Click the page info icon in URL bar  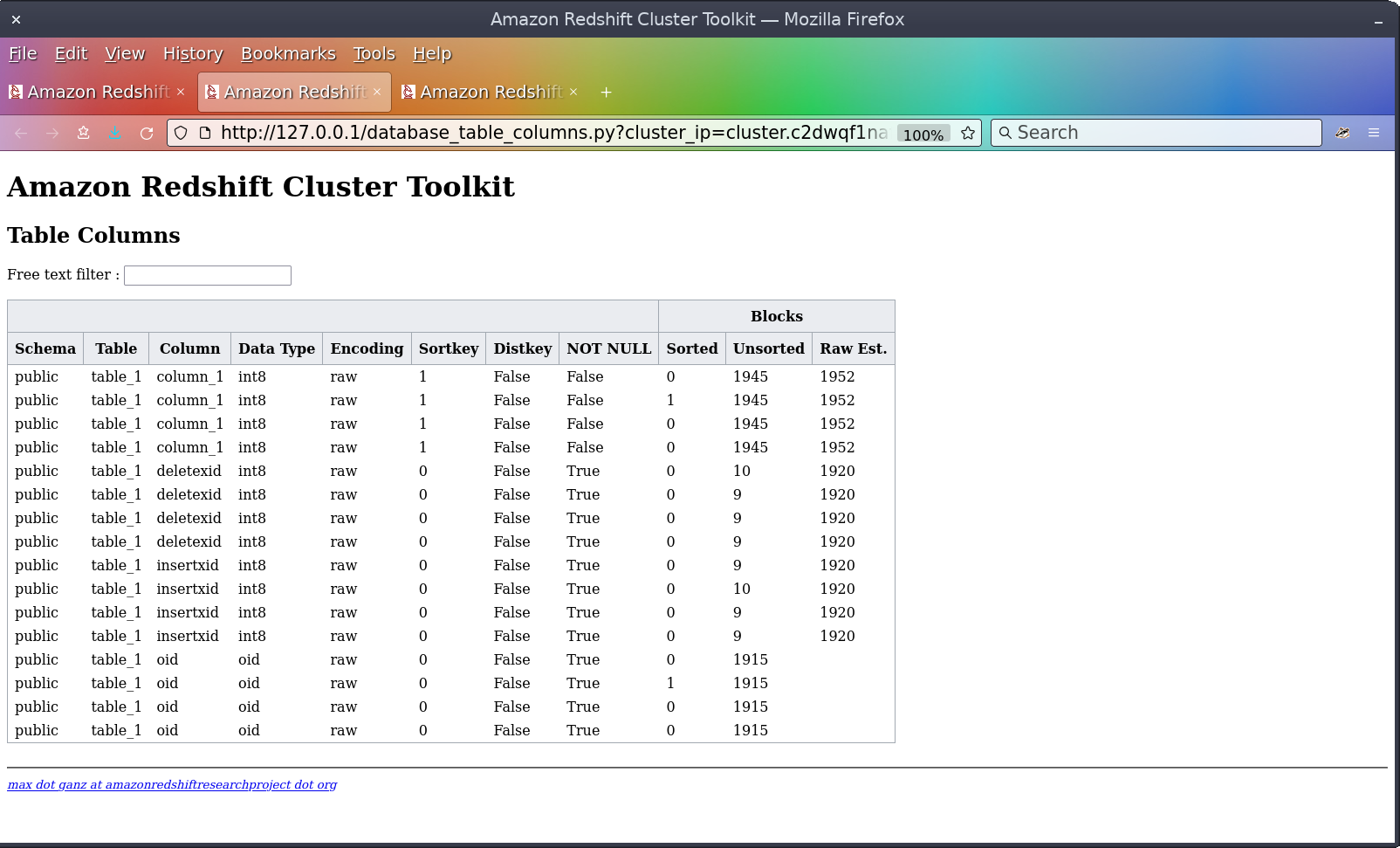point(205,133)
